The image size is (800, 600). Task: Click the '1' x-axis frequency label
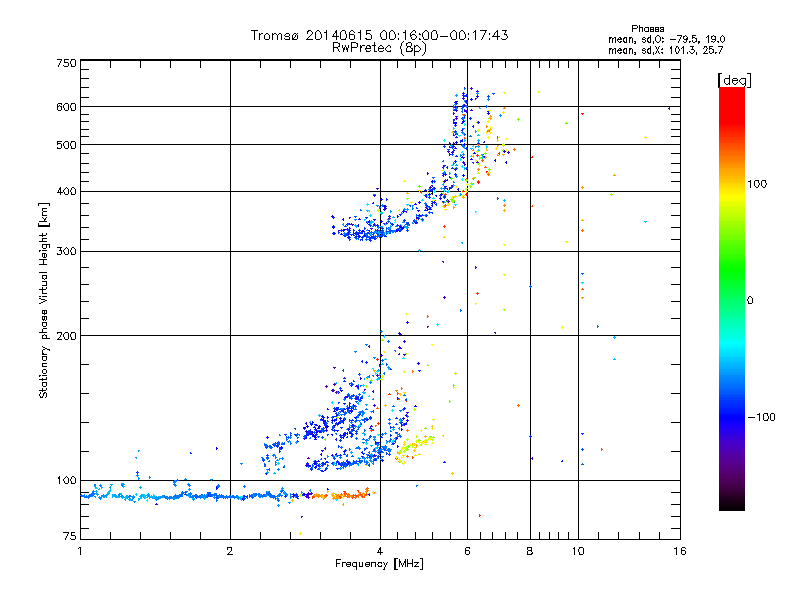80,551
